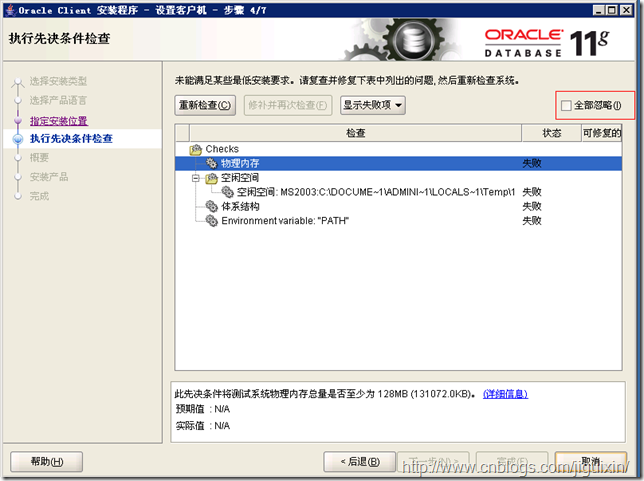644x481 pixels.
Task: Open the 帮助(H) button
Action: coord(46,462)
